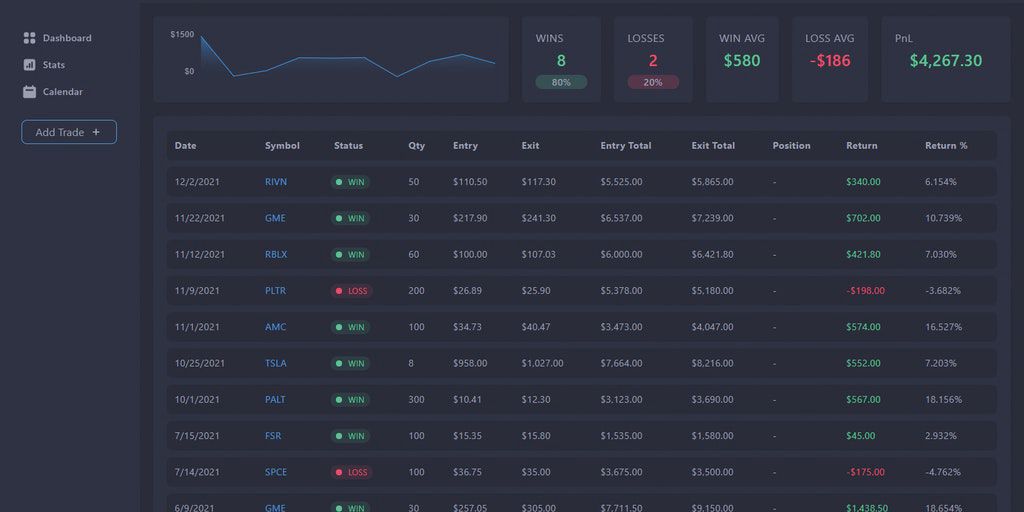Open the RIVN symbol link
This screenshot has height=512, width=1024.
(276, 182)
